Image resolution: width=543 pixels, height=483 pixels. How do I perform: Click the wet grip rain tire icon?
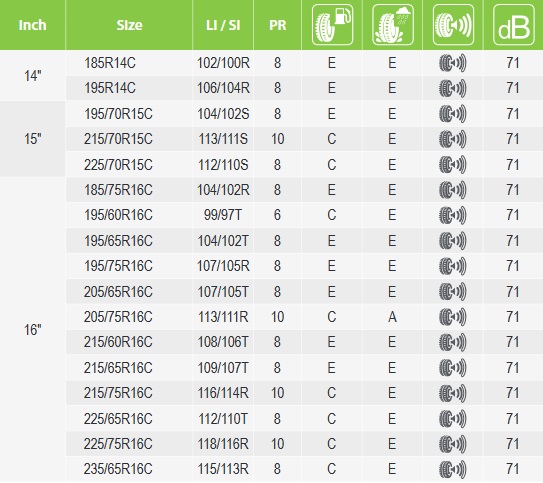pyautogui.click(x=393, y=25)
